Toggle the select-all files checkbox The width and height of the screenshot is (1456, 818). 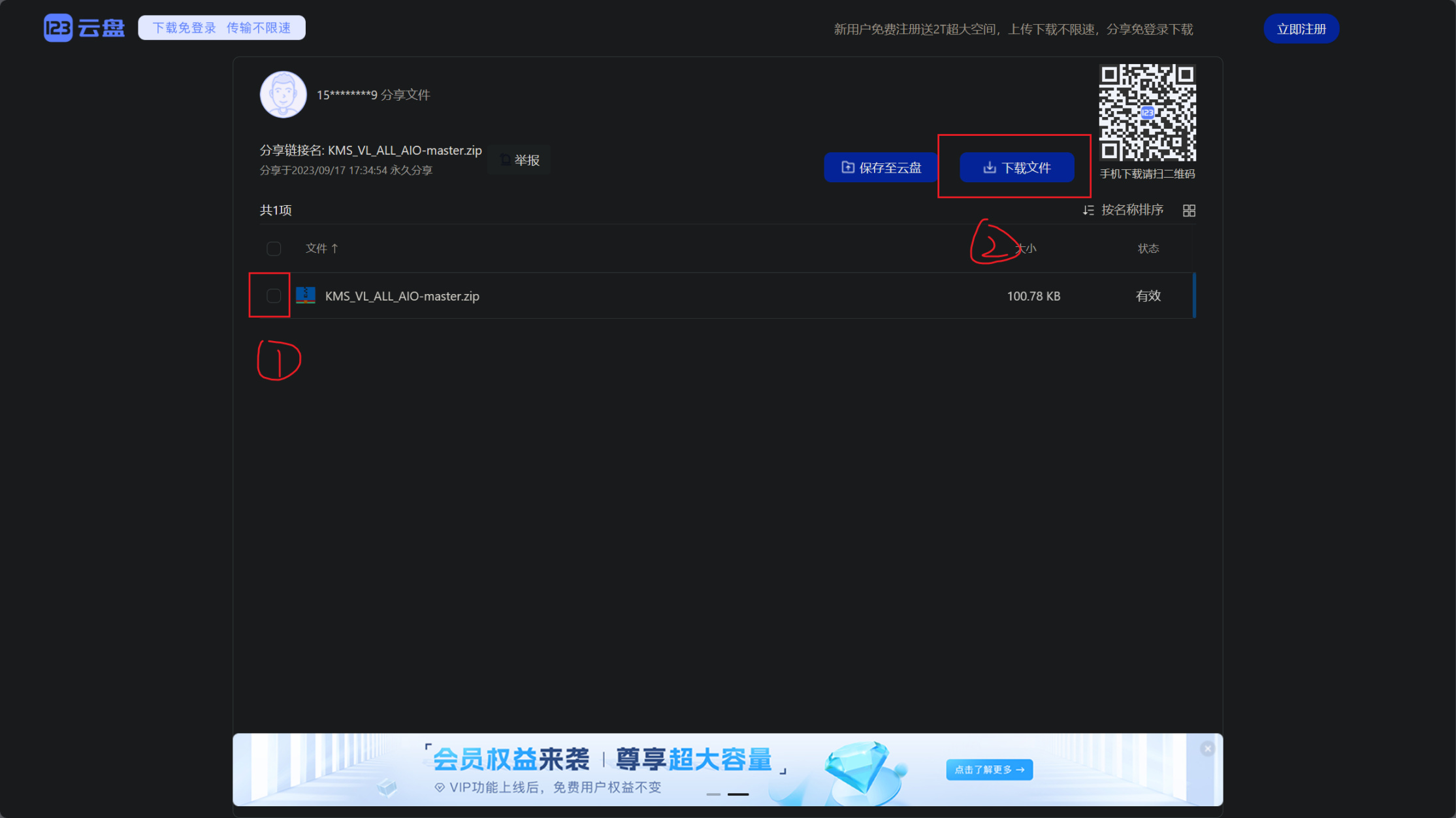[274, 248]
